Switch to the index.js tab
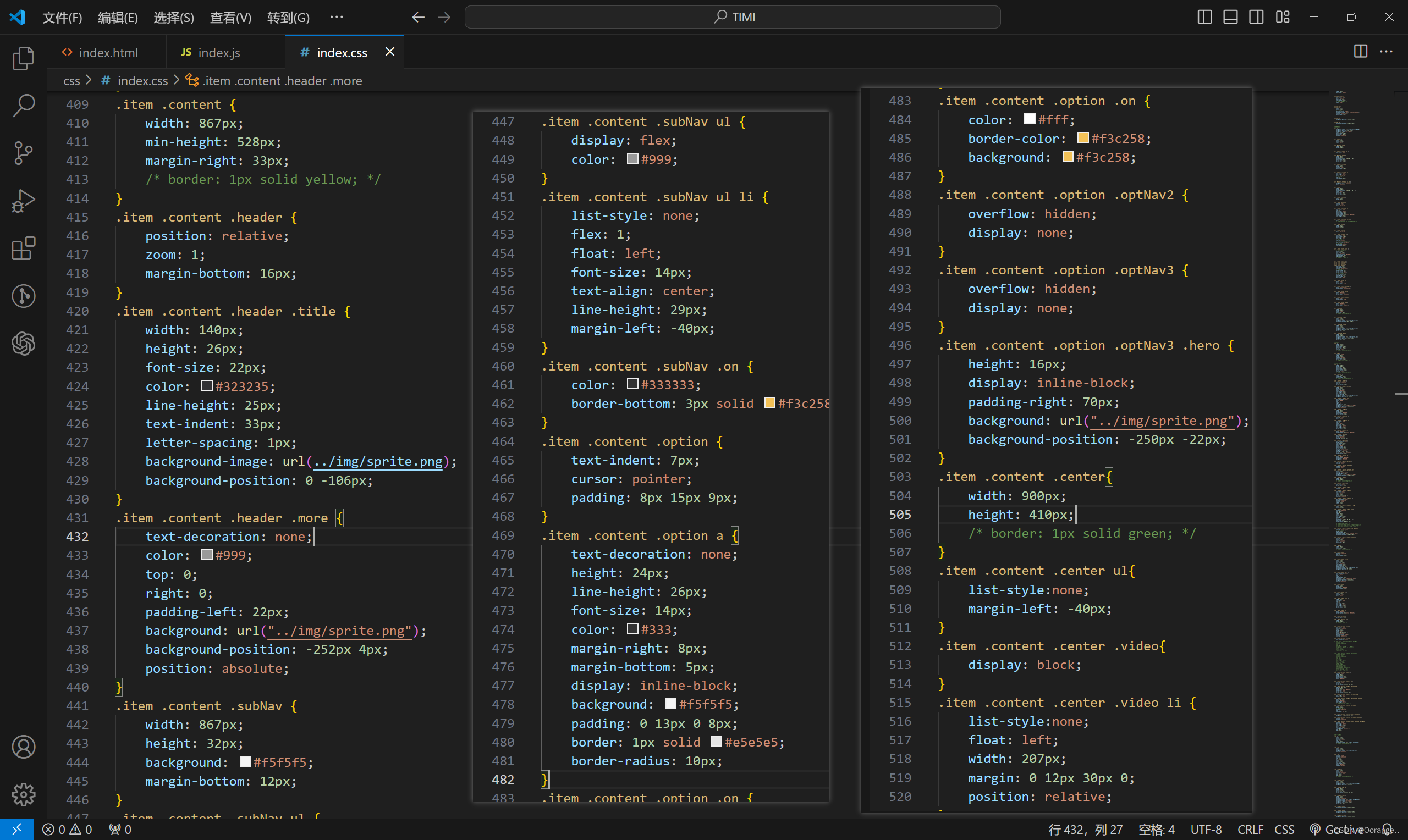The width and height of the screenshot is (1408, 840). 218,53
